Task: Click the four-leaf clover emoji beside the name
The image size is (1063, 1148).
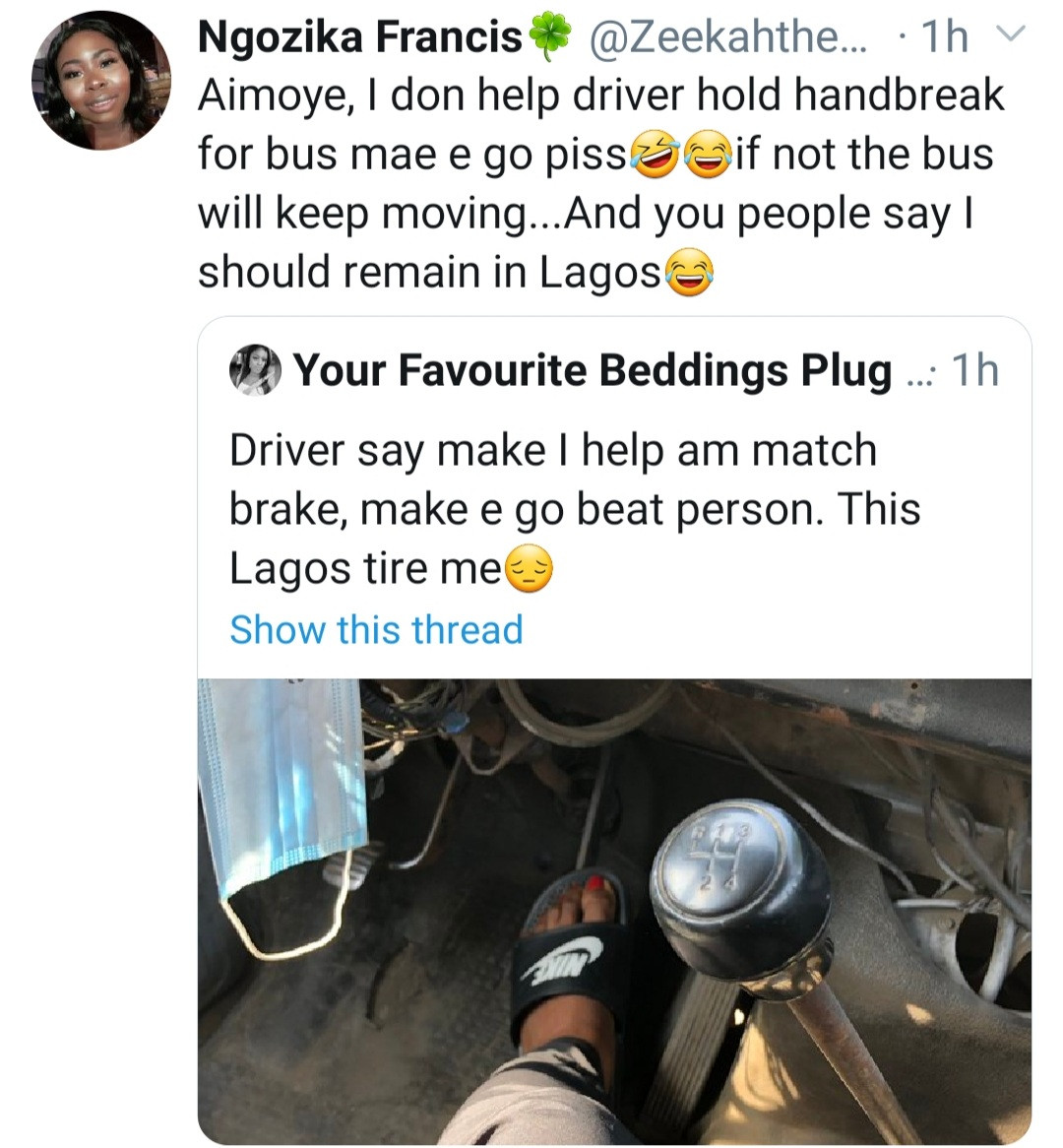Action: point(550,37)
